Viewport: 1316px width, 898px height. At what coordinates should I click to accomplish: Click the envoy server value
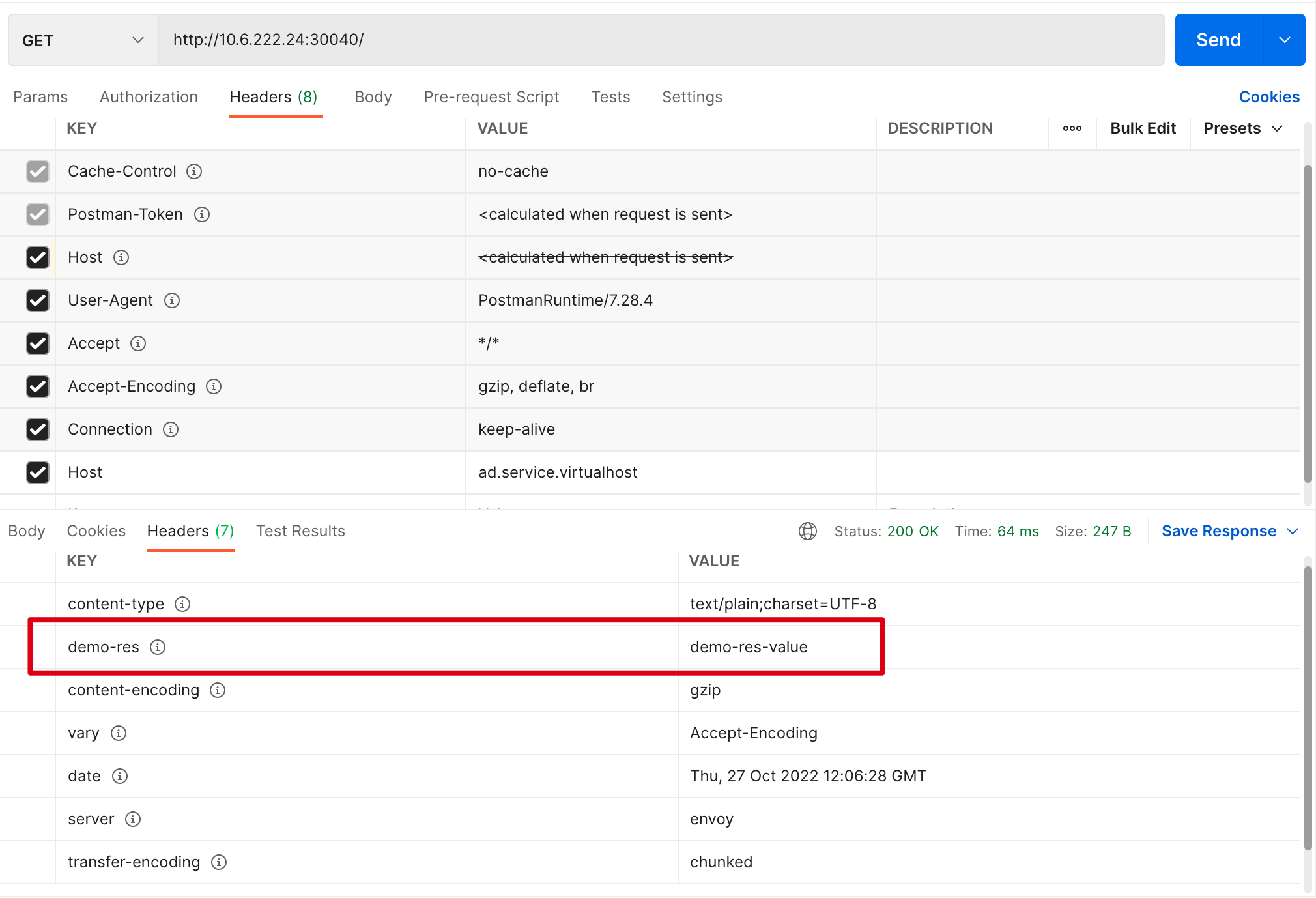(x=711, y=819)
